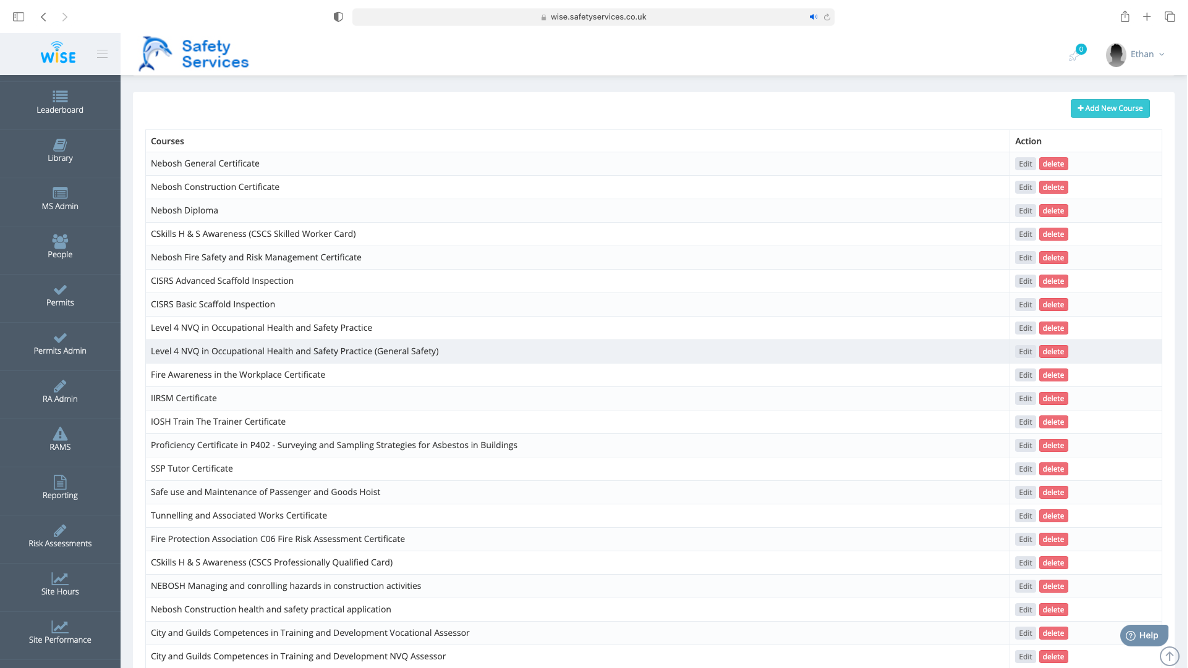
Task: Open Permits Admin in the sidebar
Action: 60,344
